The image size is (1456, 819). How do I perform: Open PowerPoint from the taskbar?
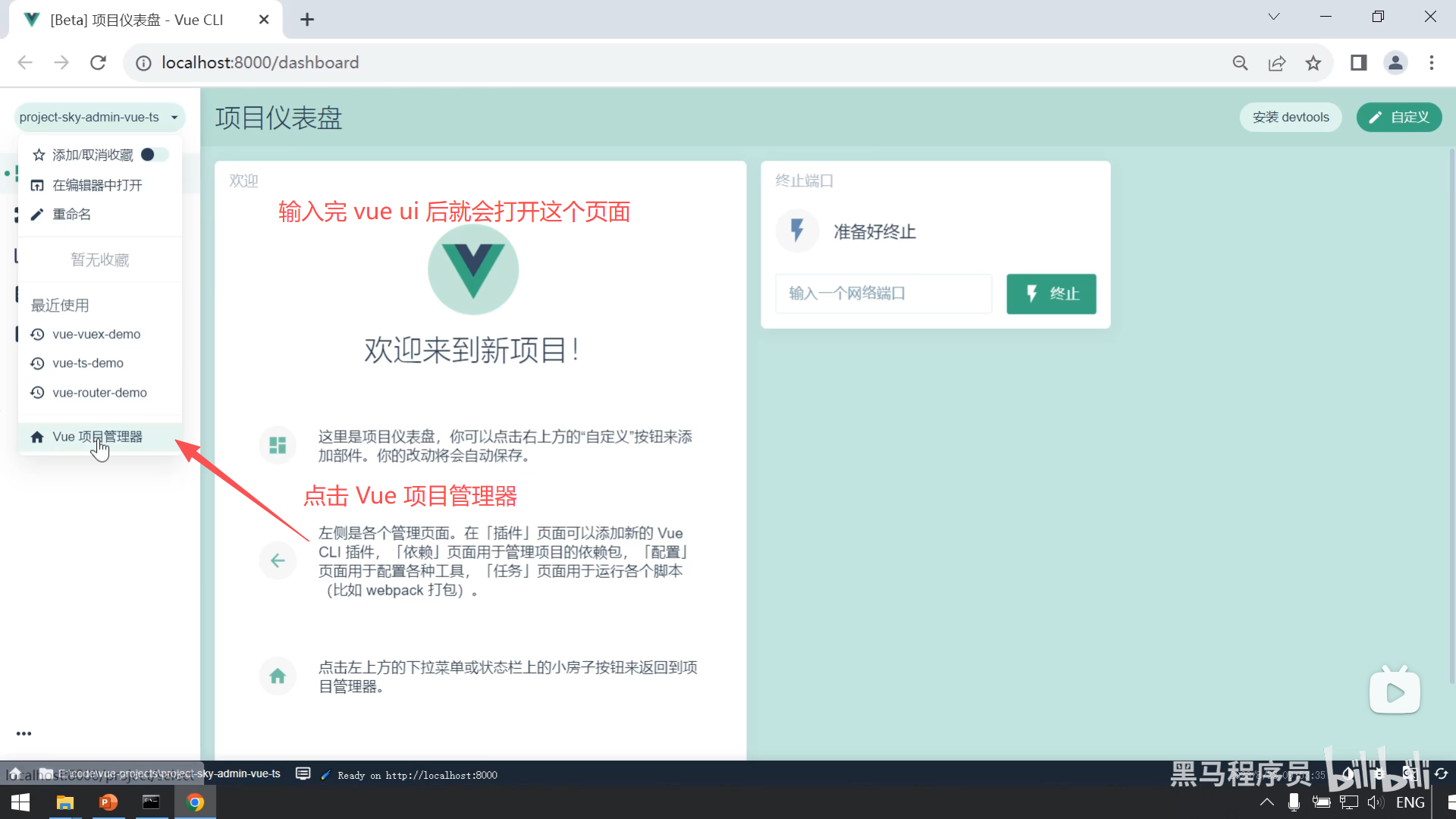[108, 802]
